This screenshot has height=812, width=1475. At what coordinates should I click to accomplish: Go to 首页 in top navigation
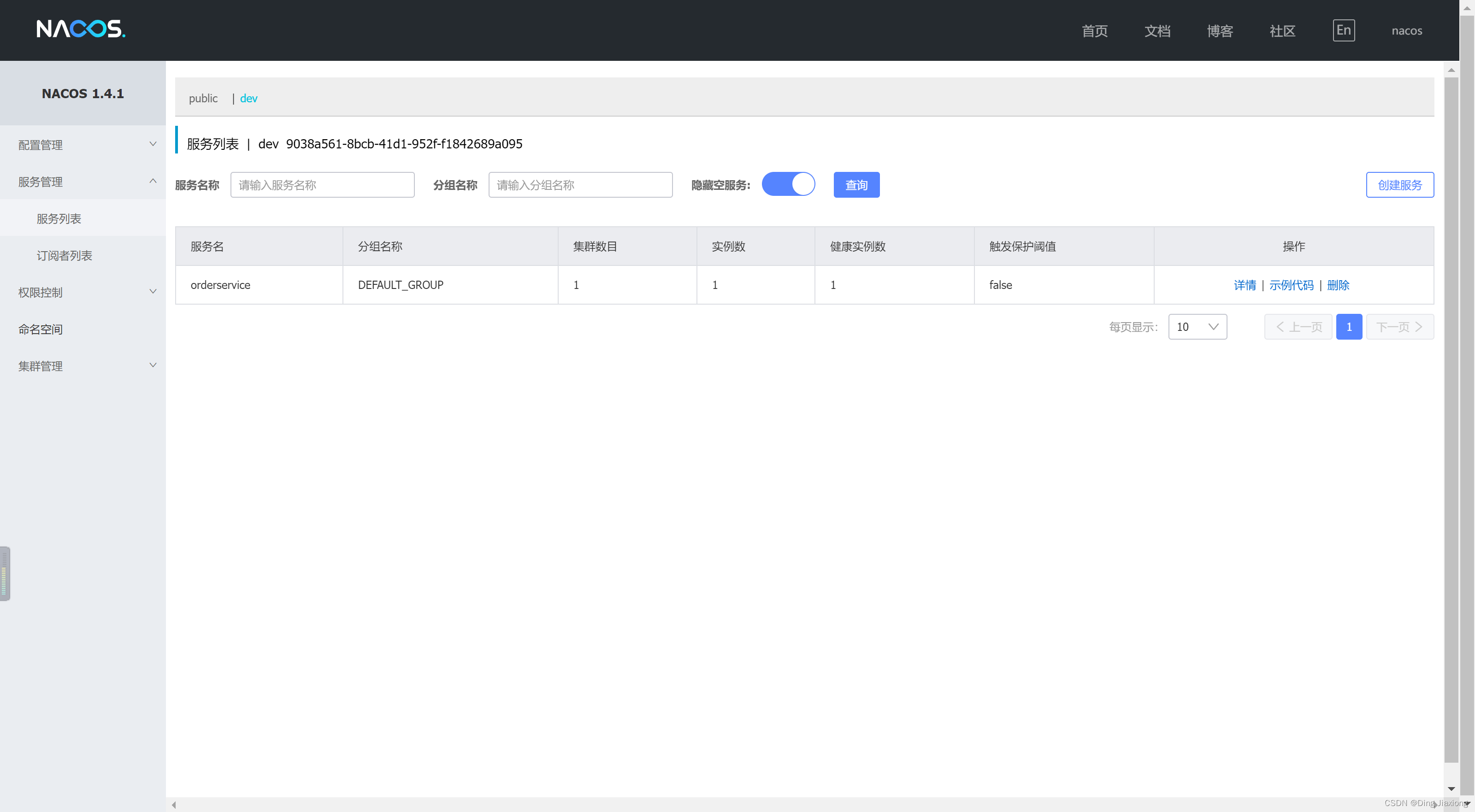(x=1095, y=31)
